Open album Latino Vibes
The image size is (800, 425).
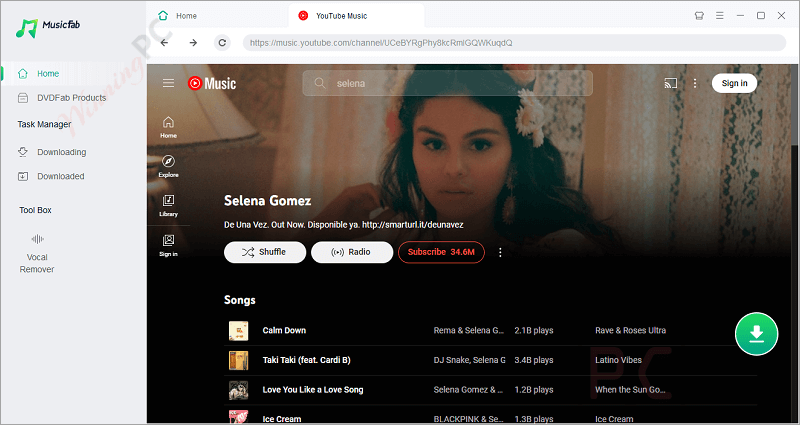coord(618,360)
